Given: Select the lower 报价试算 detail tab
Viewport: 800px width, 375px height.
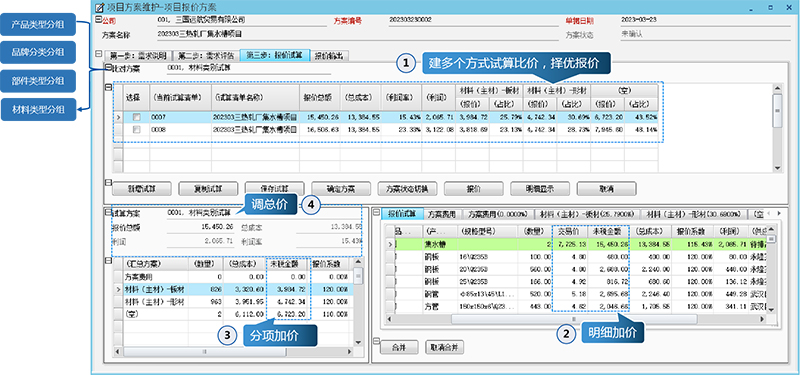Looking at the screenshot, I should click(402, 214).
